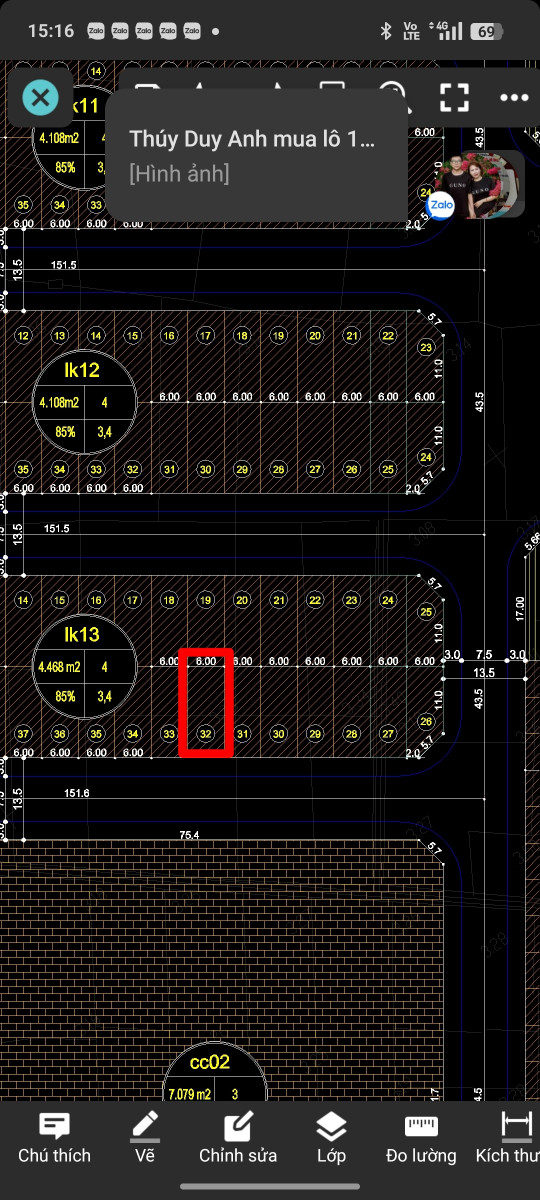
Task: Tap the battery indicator in status bar
Action: click(x=485, y=31)
